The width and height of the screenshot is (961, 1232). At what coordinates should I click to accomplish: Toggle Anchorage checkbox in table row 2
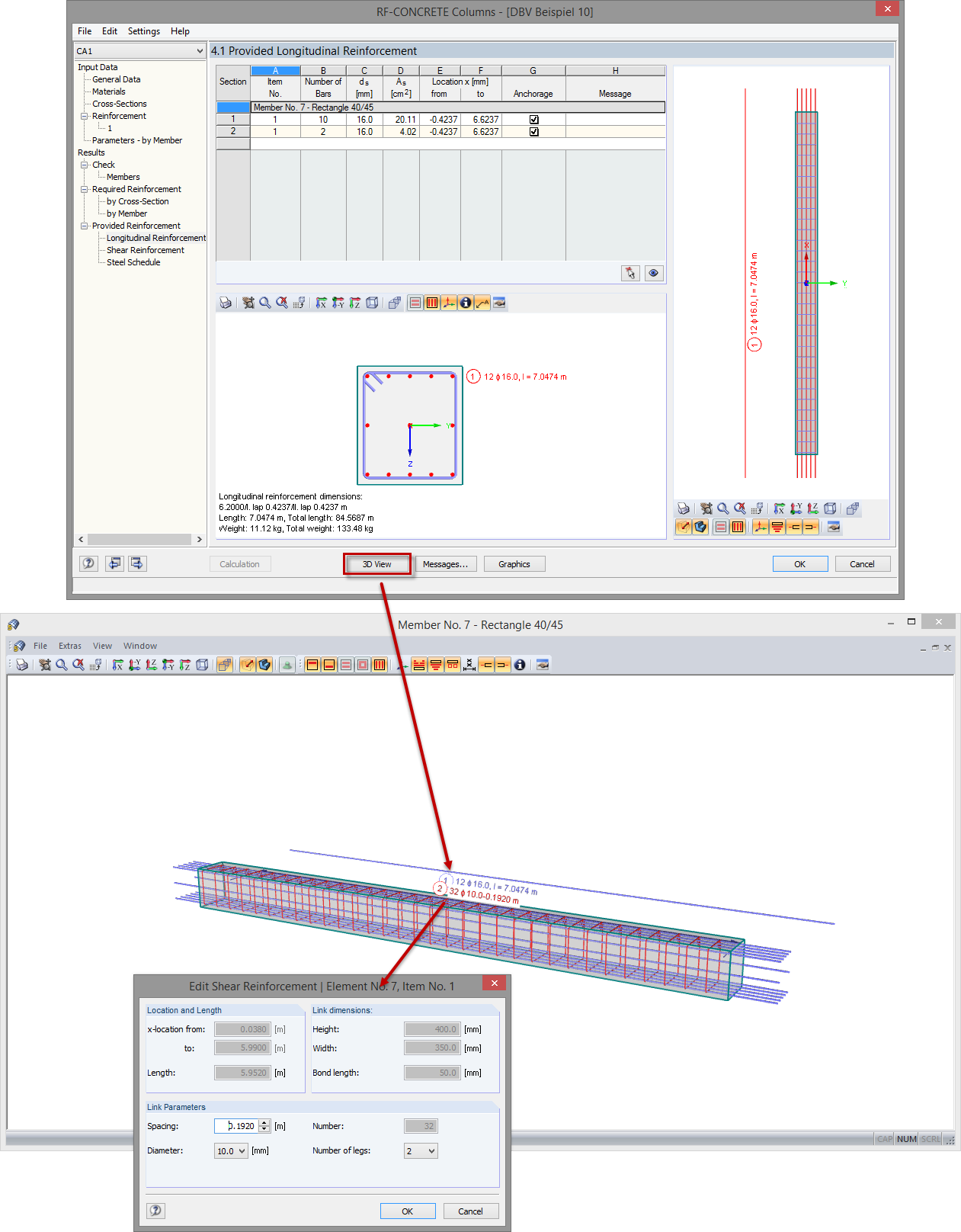pyautogui.click(x=534, y=132)
